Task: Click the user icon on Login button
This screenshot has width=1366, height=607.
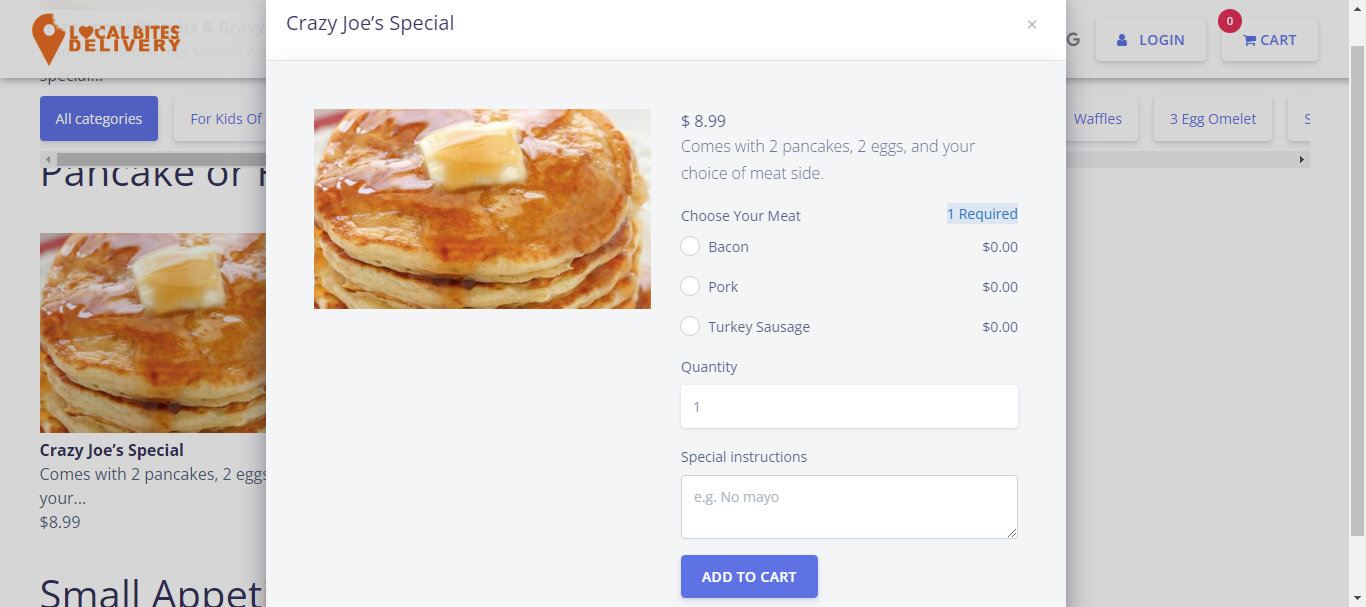Action: pos(1122,41)
